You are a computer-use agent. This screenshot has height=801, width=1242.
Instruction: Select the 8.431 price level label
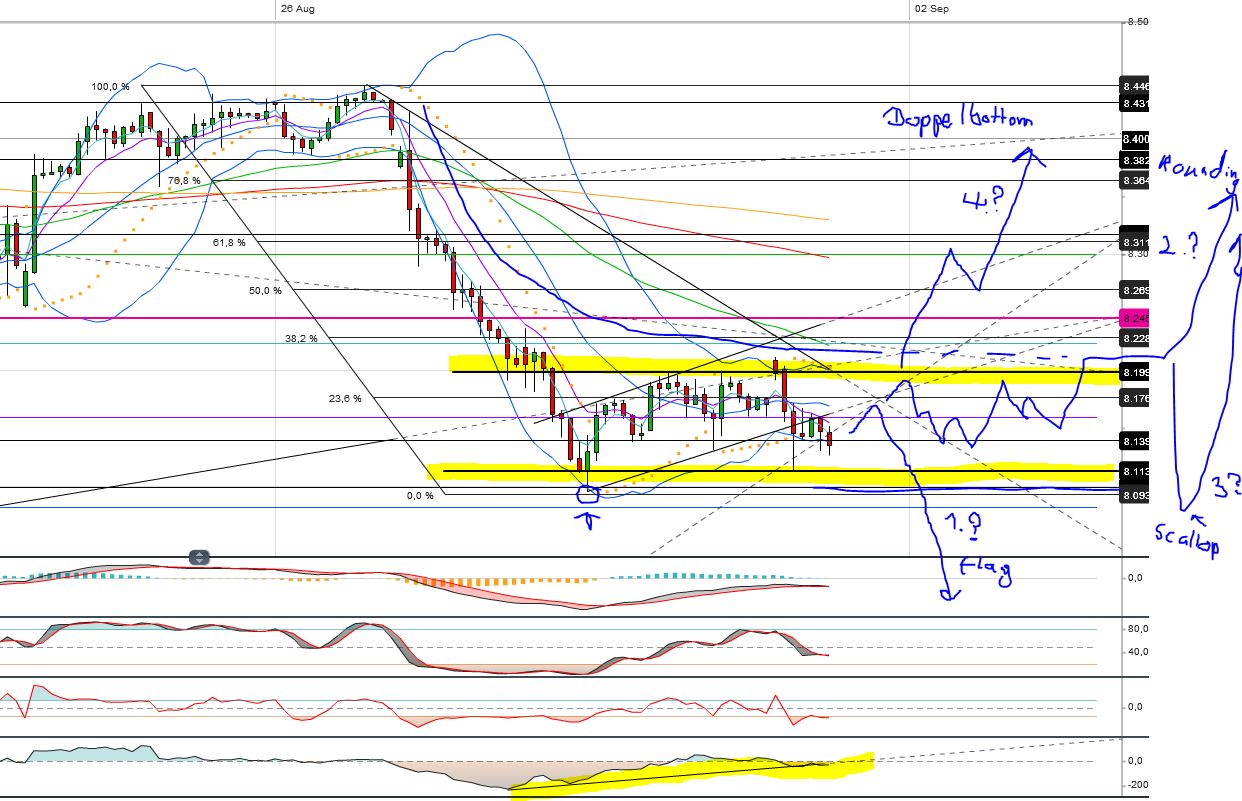pos(1134,103)
